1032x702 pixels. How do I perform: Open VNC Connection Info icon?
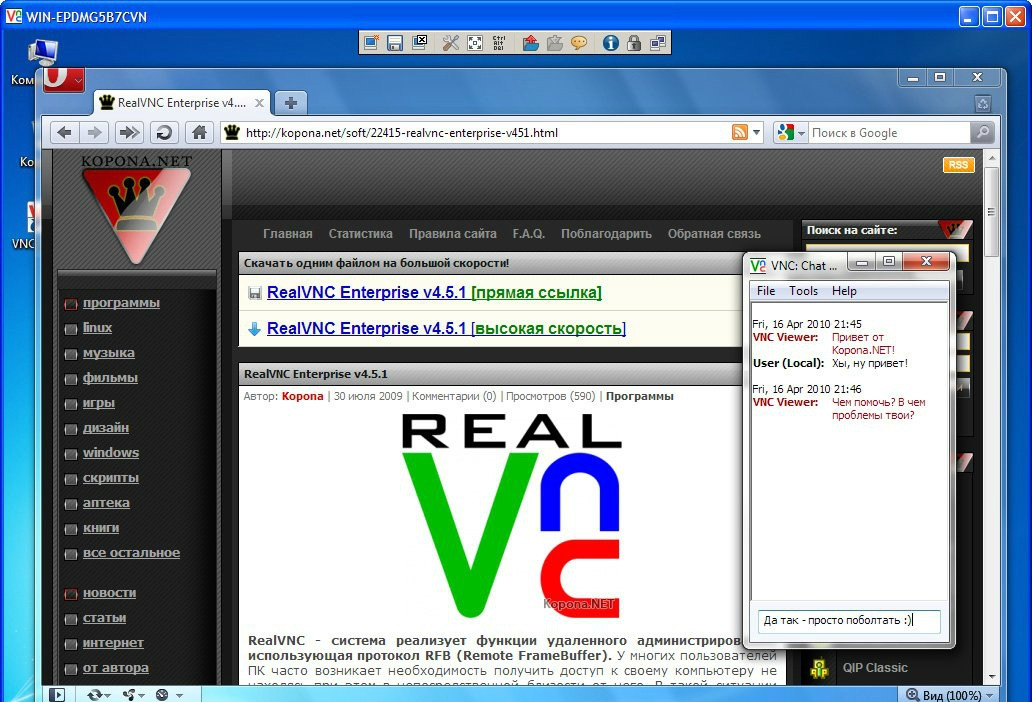tap(610, 43)
